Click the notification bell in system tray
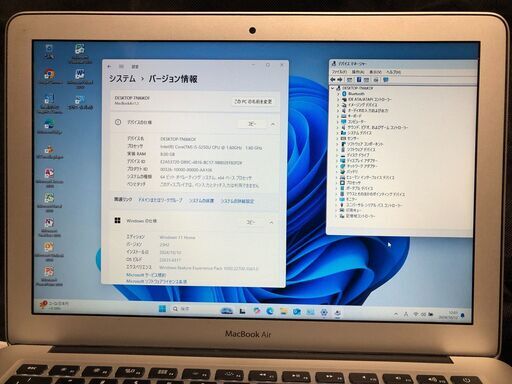The width and height of the screenshot is (512, 384). pyautogui.click(x=463, y=315)
